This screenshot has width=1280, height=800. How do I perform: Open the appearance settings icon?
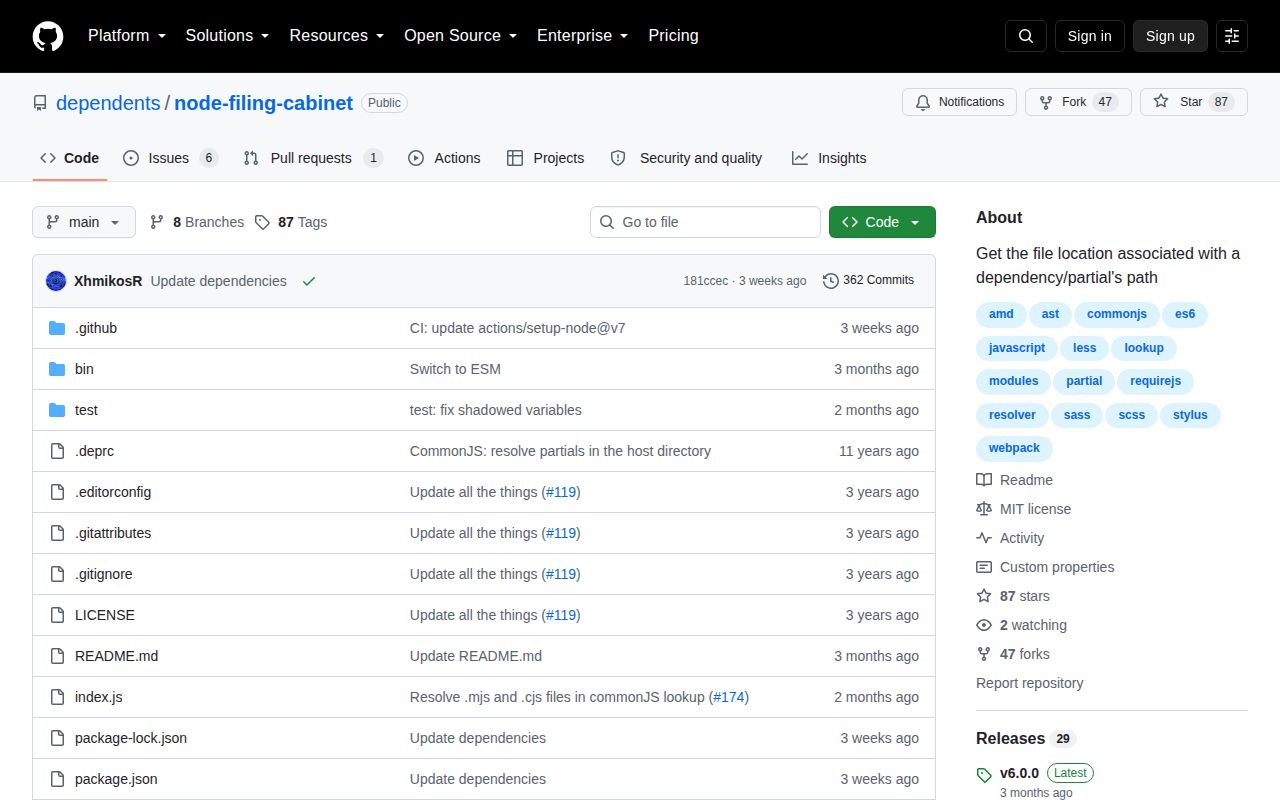click(x=1232, y=36)
